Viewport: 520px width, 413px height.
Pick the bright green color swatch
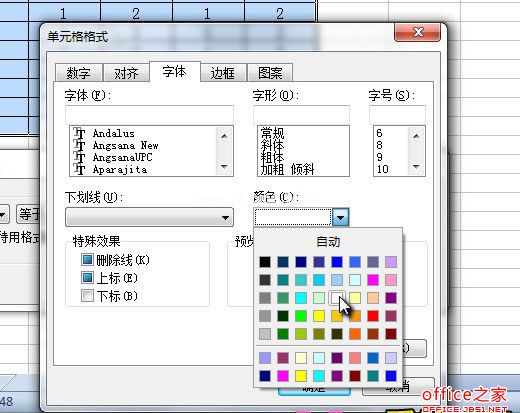301,316
